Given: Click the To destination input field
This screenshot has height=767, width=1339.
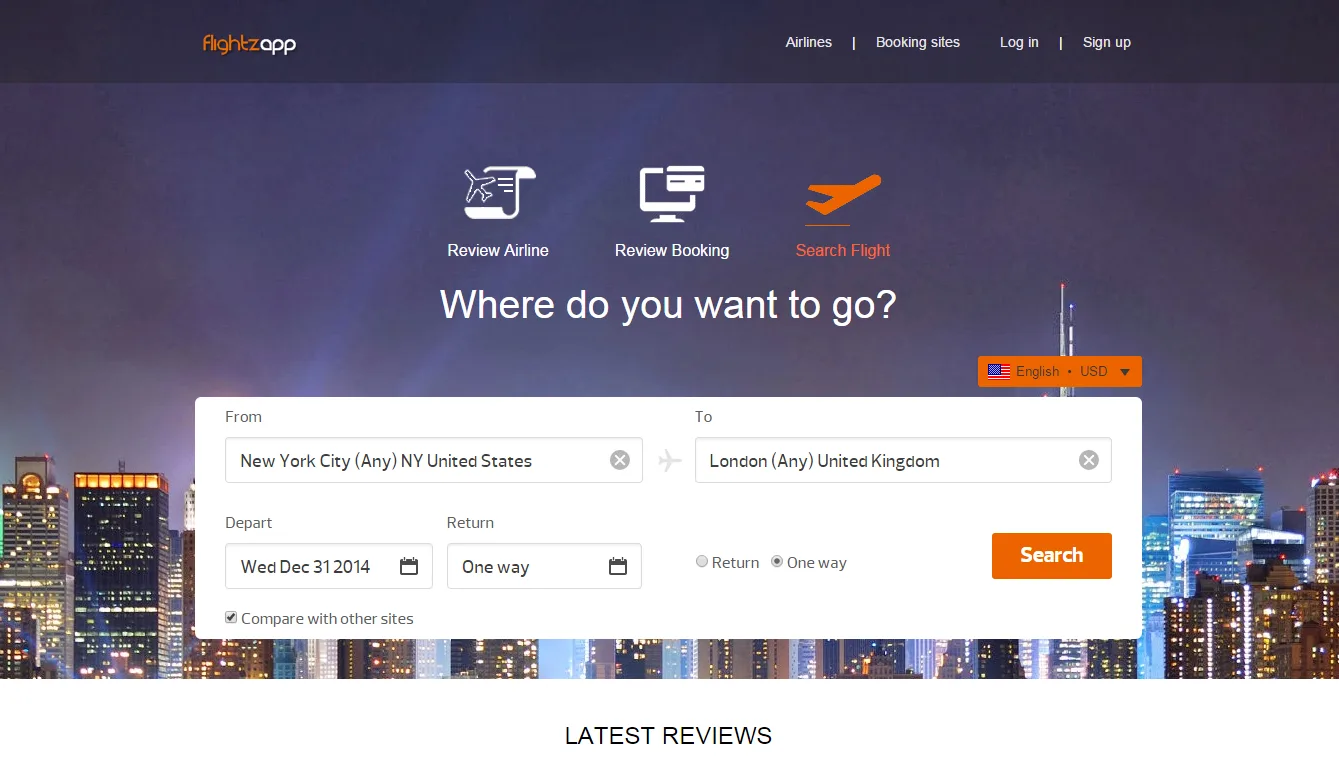Looking at the screenshot, I should point(903,460).
